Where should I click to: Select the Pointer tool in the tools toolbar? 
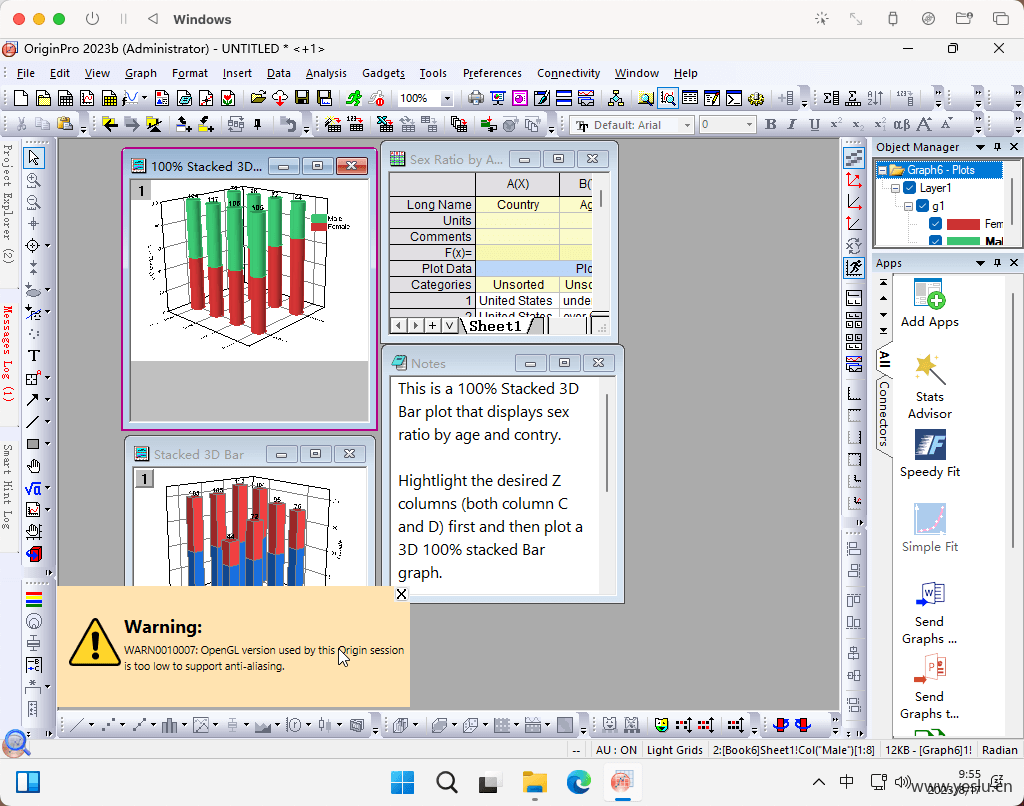(x=34, y=157)
